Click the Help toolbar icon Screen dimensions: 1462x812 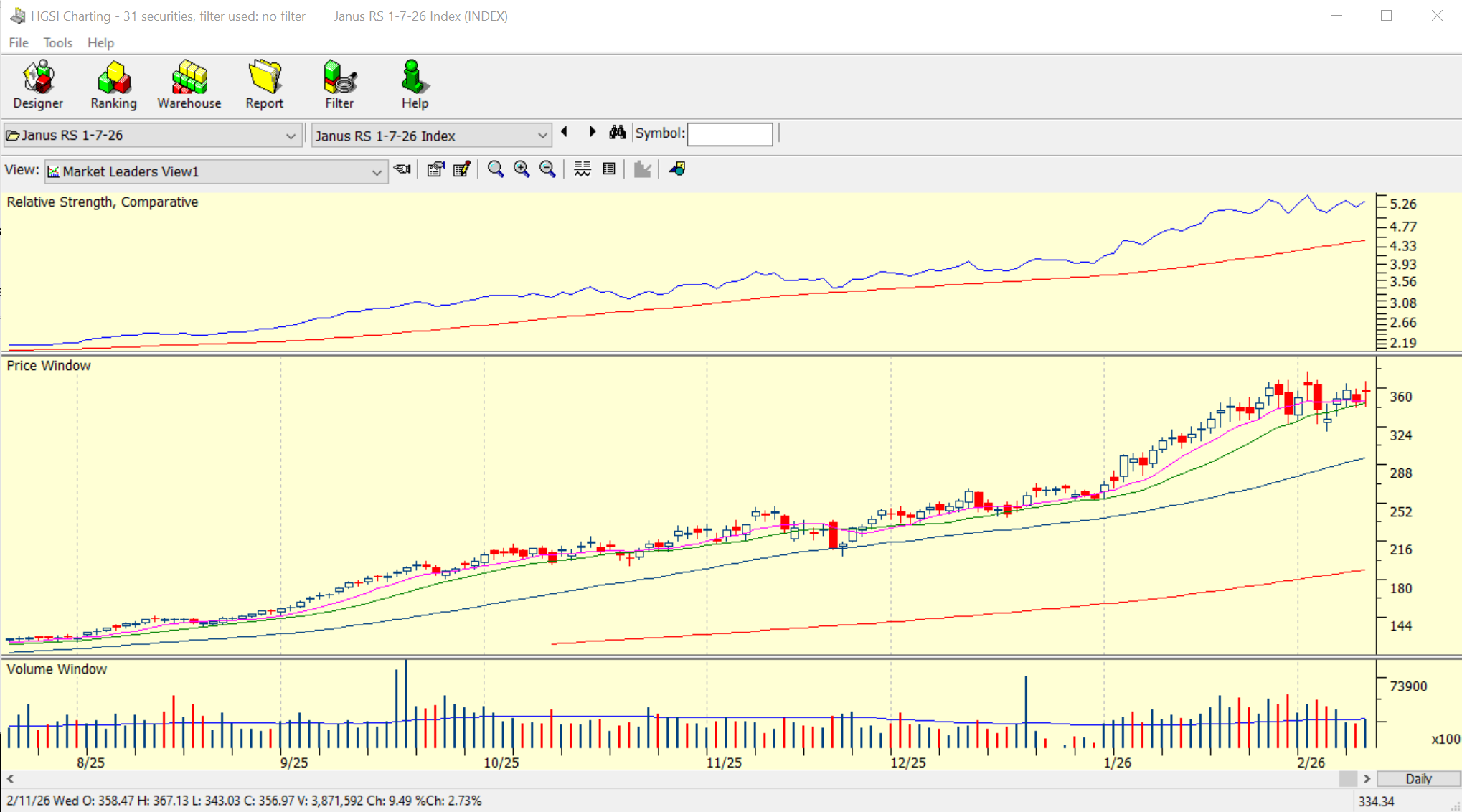click(415, 85)
